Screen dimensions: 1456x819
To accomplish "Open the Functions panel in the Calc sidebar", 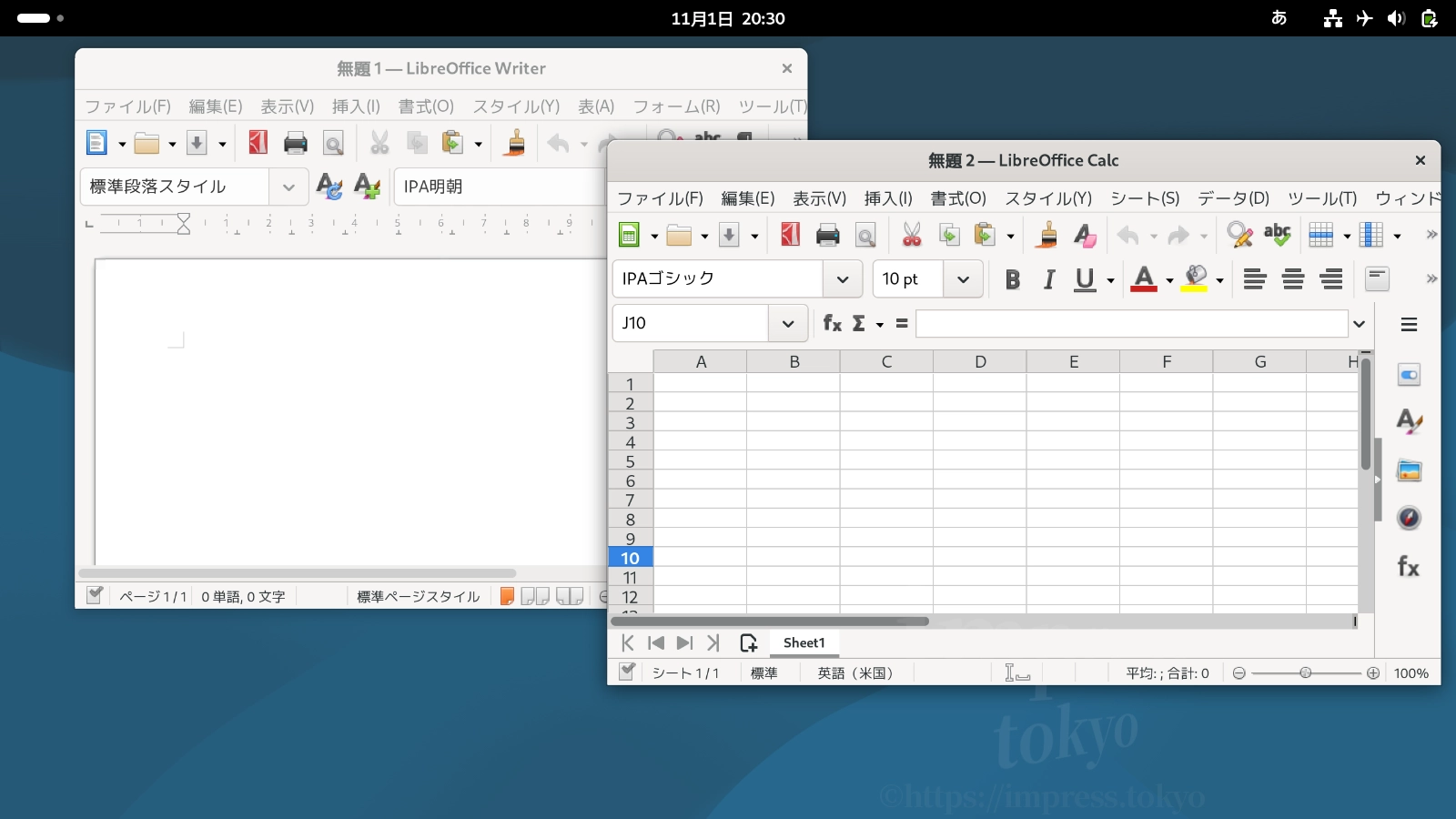I will 1409,567.
